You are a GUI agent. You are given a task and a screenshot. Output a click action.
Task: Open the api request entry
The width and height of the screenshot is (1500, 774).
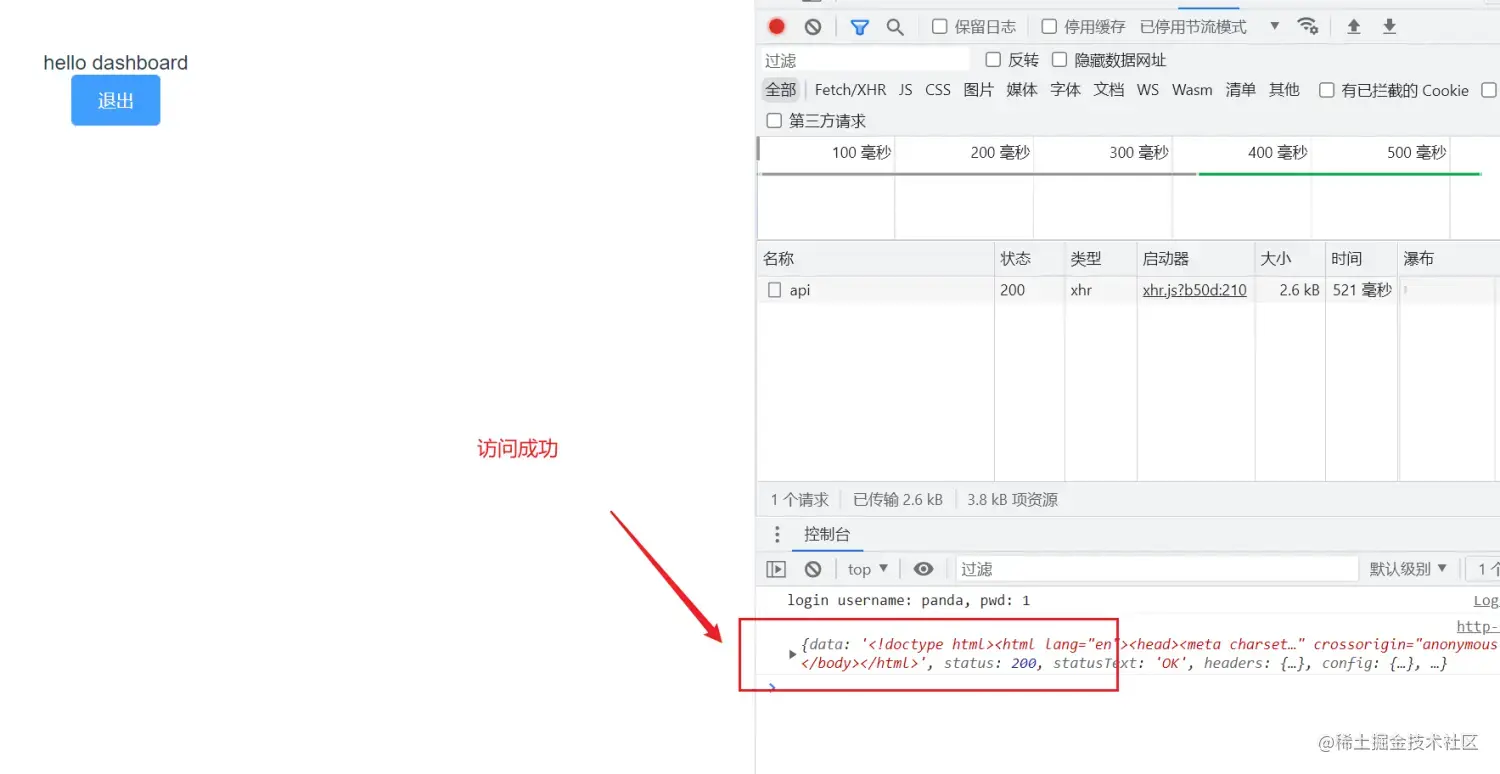click(800, 290)
